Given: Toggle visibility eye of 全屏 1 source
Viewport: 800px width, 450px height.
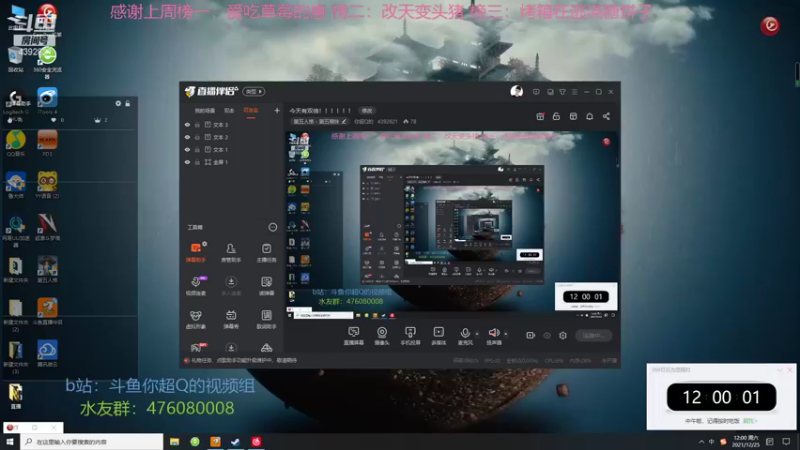Looking at the screenshot, I should (187, 162).
